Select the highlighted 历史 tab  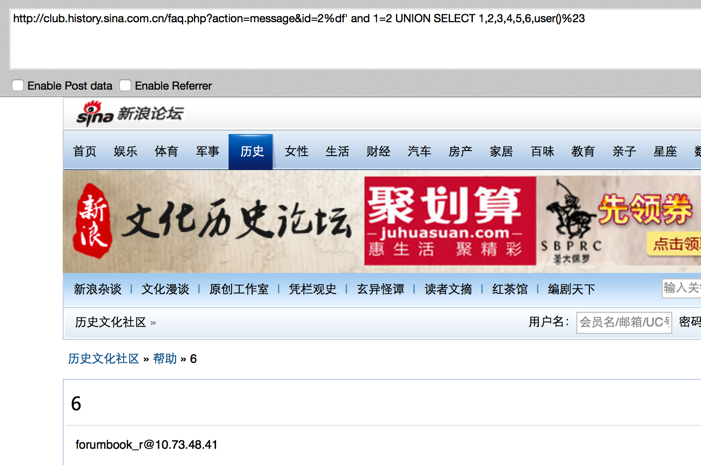coord(251,152)
